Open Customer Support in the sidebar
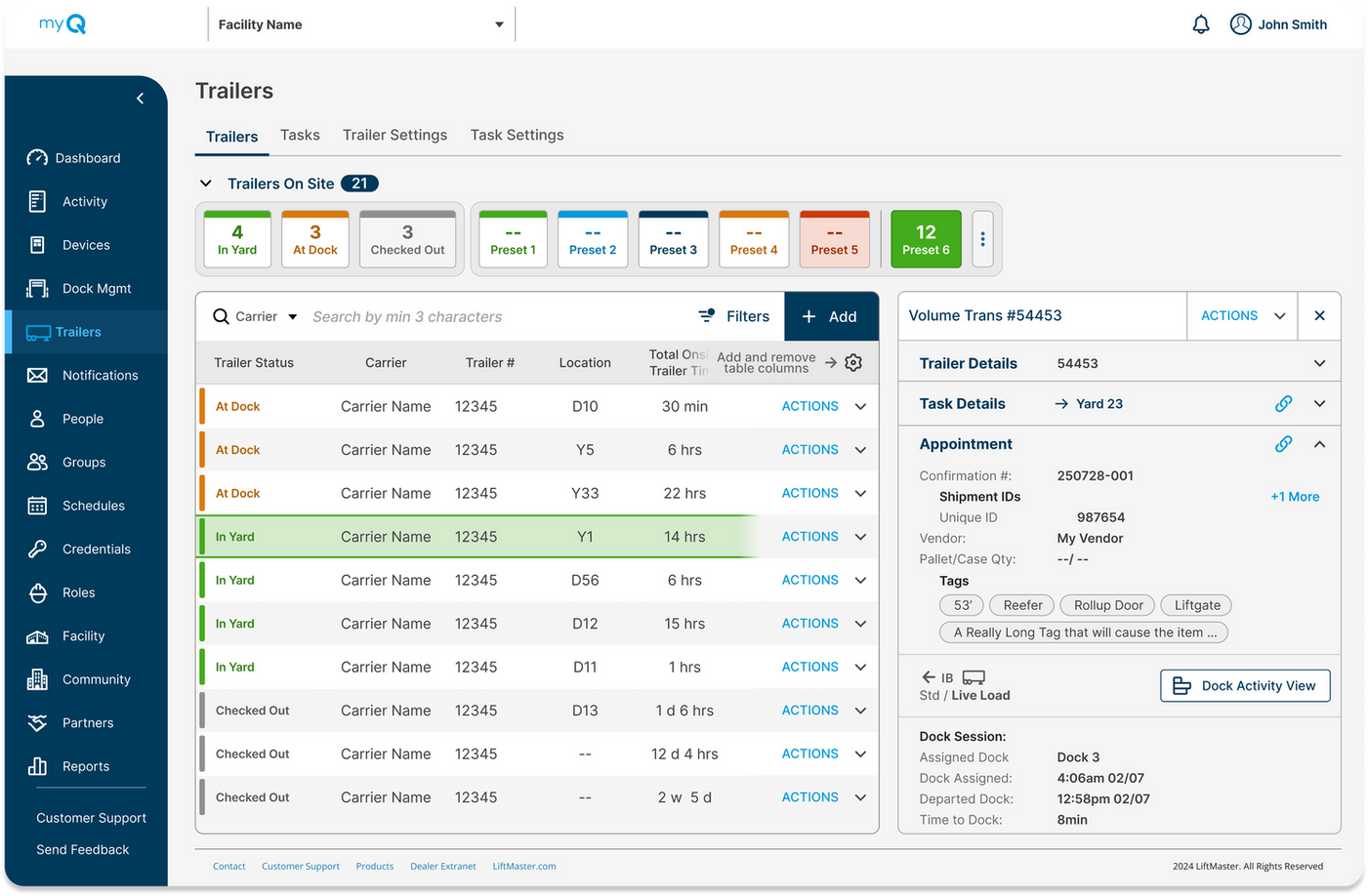1368x896 pixels. click(91, 818)
